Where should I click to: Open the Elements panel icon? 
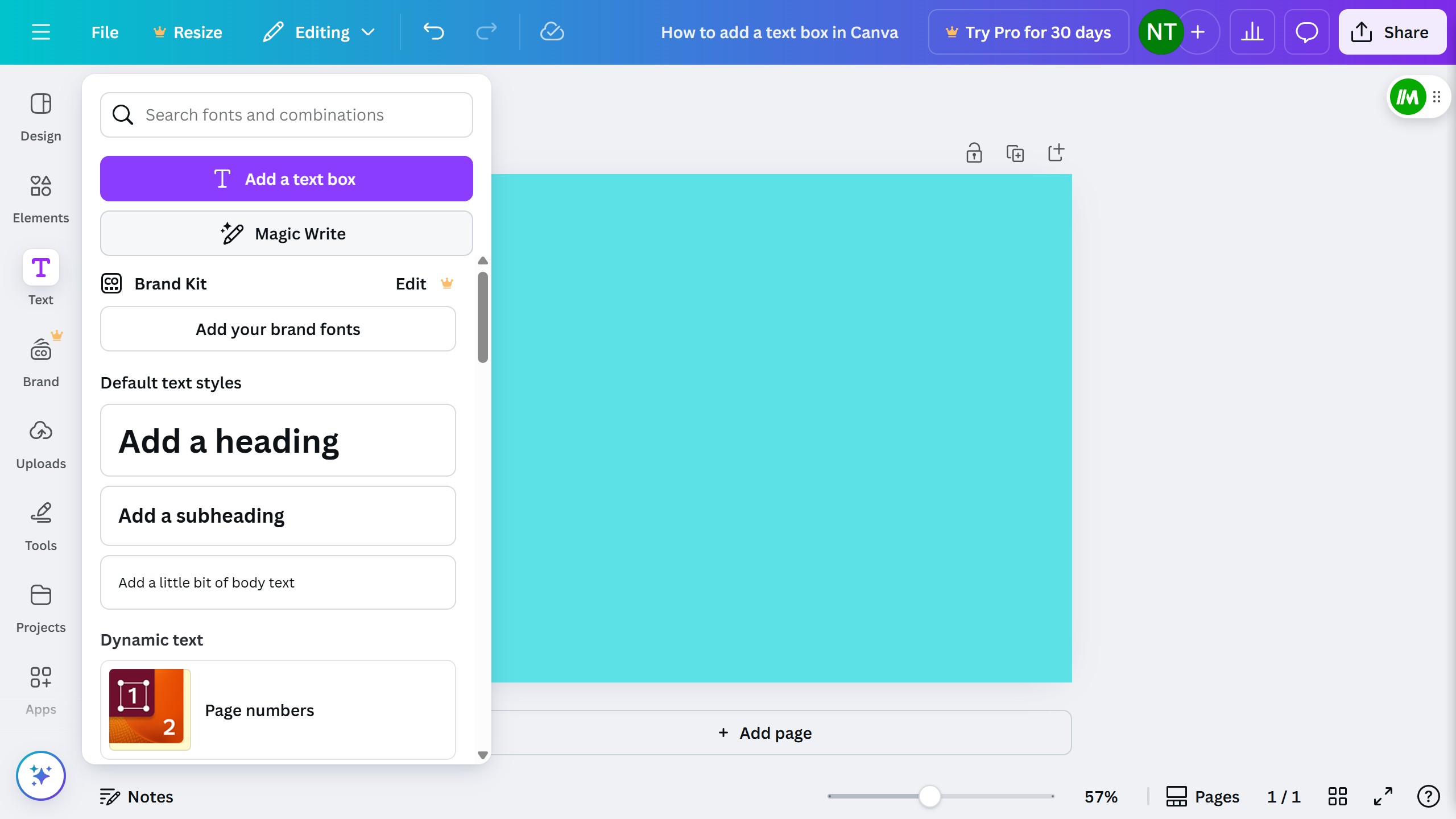(40, 198)
